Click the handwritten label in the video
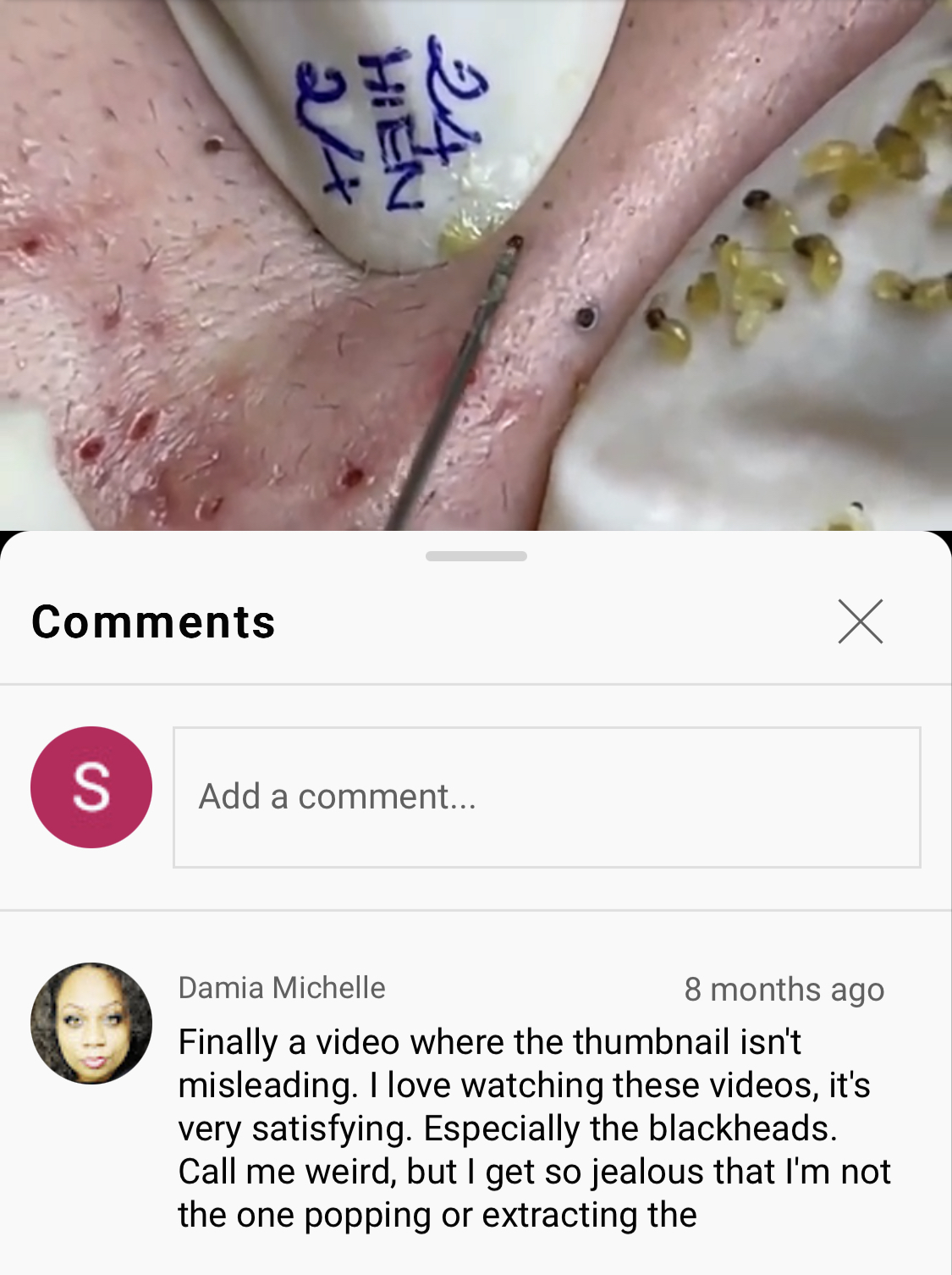This screenshot has height=1275, width=952. [x=389, y=123]
